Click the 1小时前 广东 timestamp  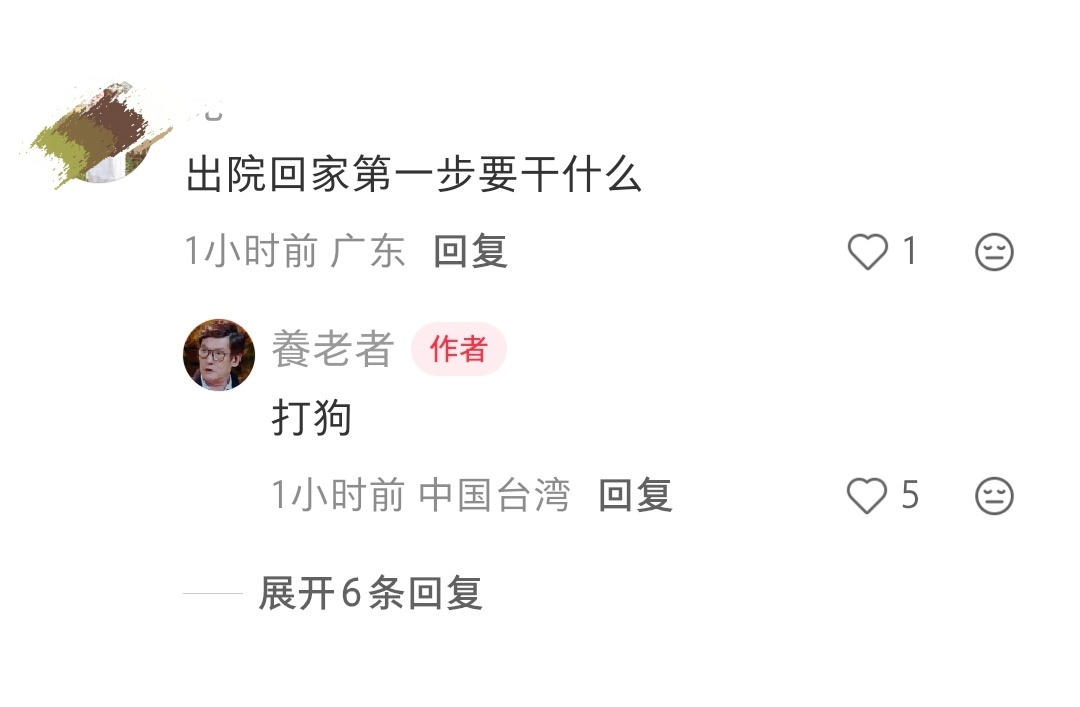click(295, 251)
